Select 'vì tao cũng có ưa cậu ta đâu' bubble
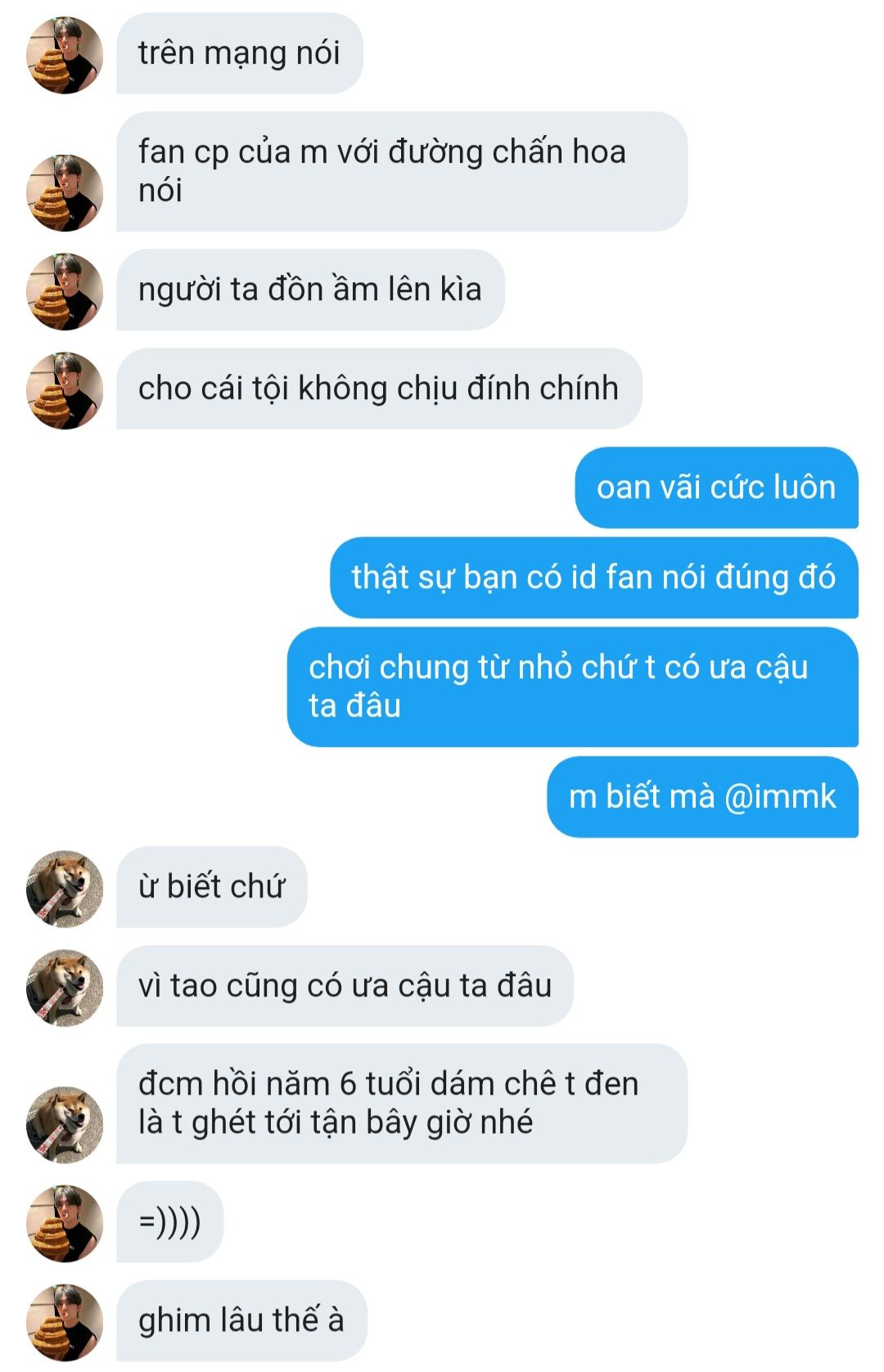Image resolution: width=884 pixels, height=1372 pixels. [x=345, y=986]
